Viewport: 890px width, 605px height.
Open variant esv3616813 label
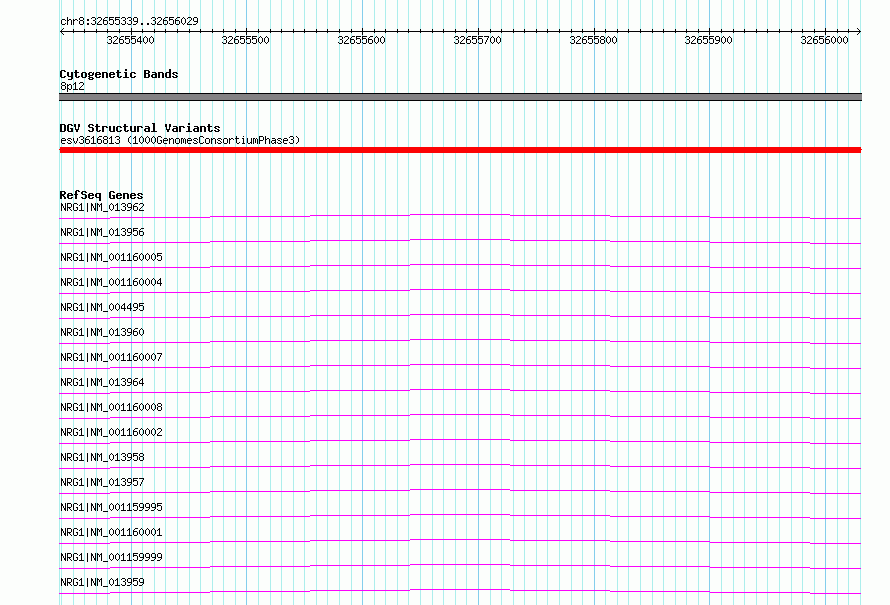click(x=180, y=140)
